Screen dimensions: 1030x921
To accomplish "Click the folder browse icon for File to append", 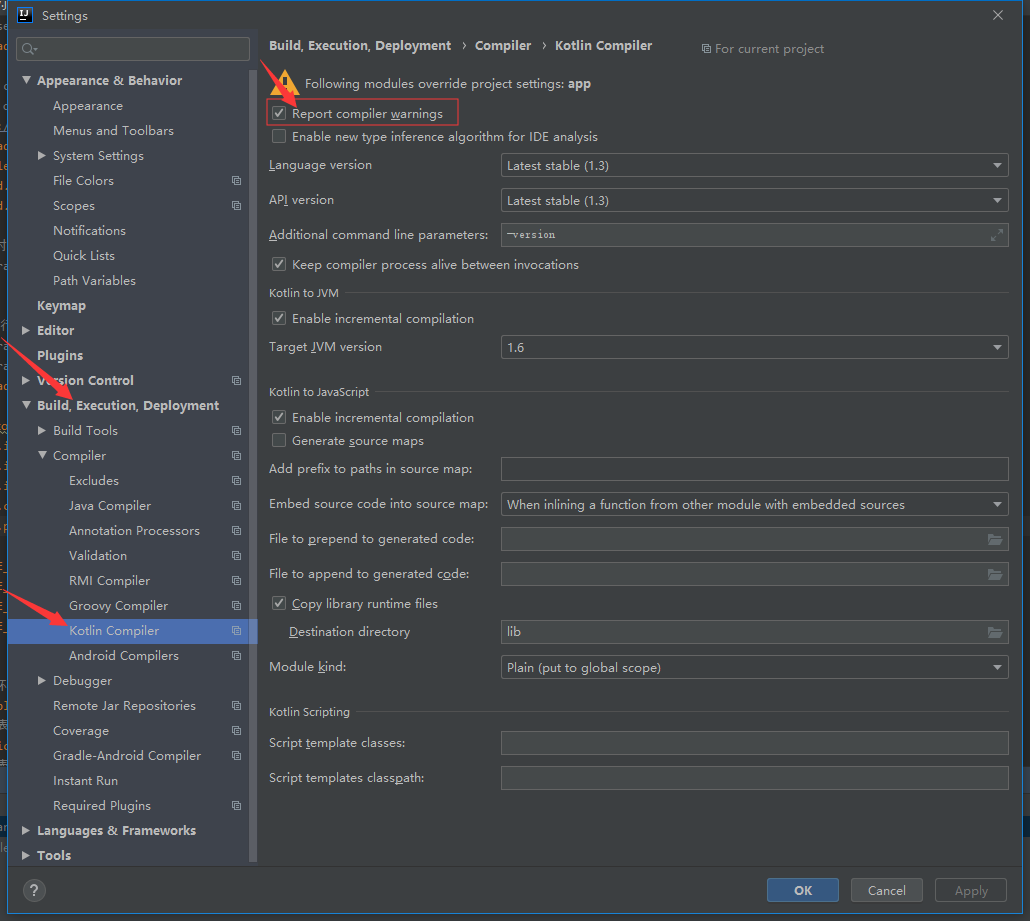I will 995,574.
